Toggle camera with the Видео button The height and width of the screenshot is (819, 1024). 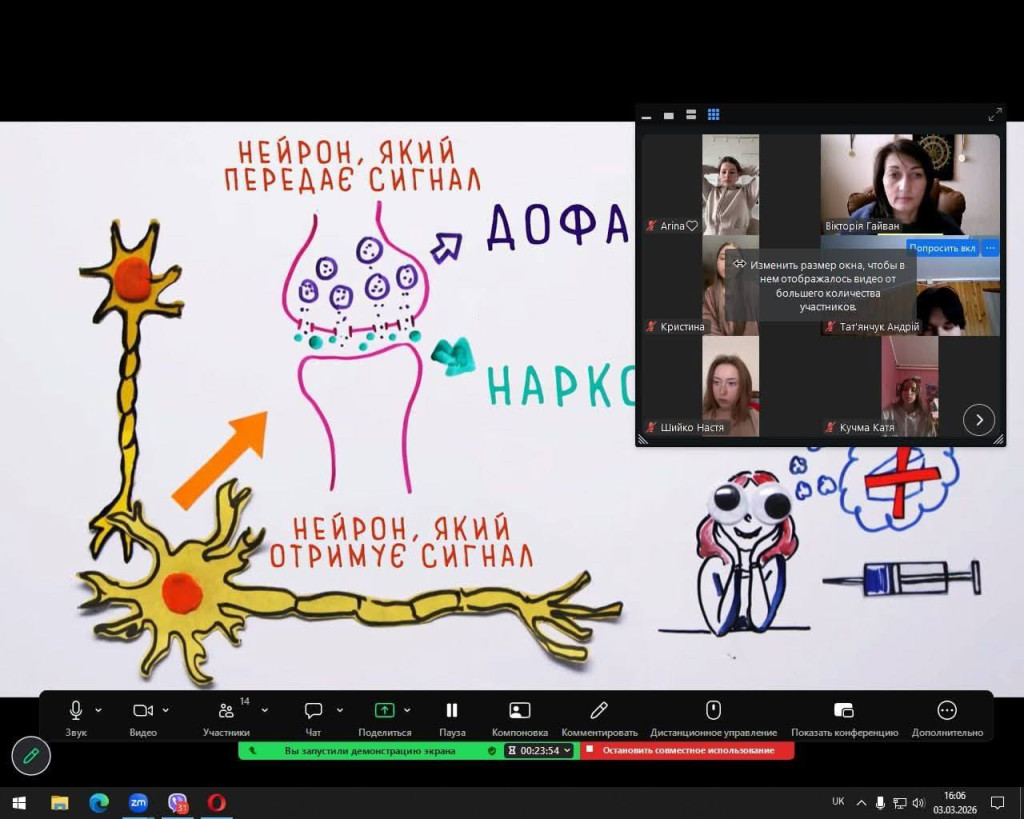click(143, 711)
